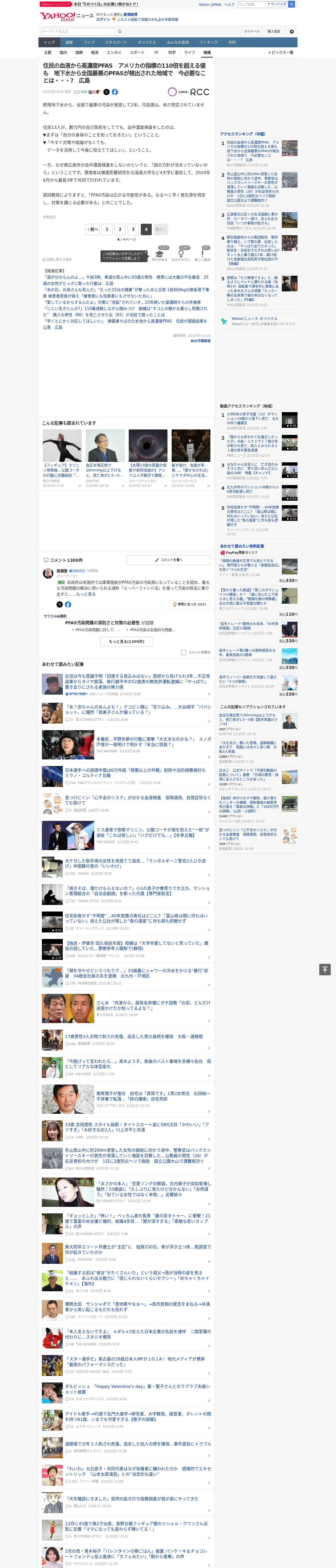Open the スポーツ category

[137, 52]
